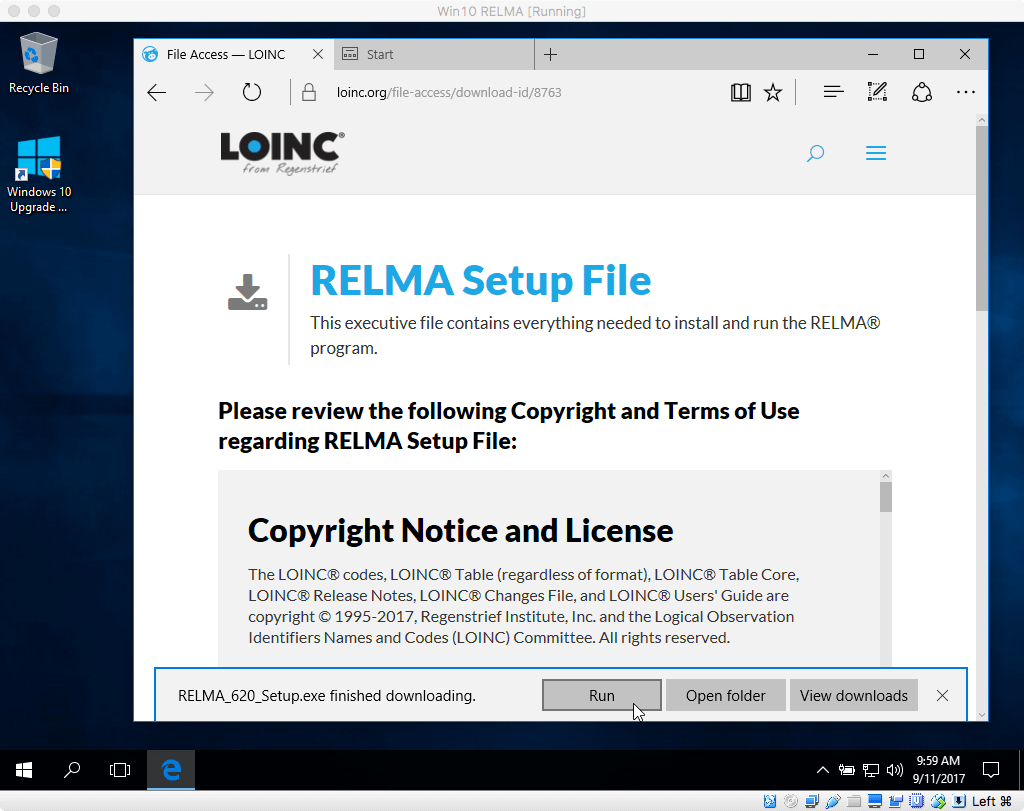Click the license box scrollbar thumb
This screenshot has width=1024, height=811.
click(886, 497)
